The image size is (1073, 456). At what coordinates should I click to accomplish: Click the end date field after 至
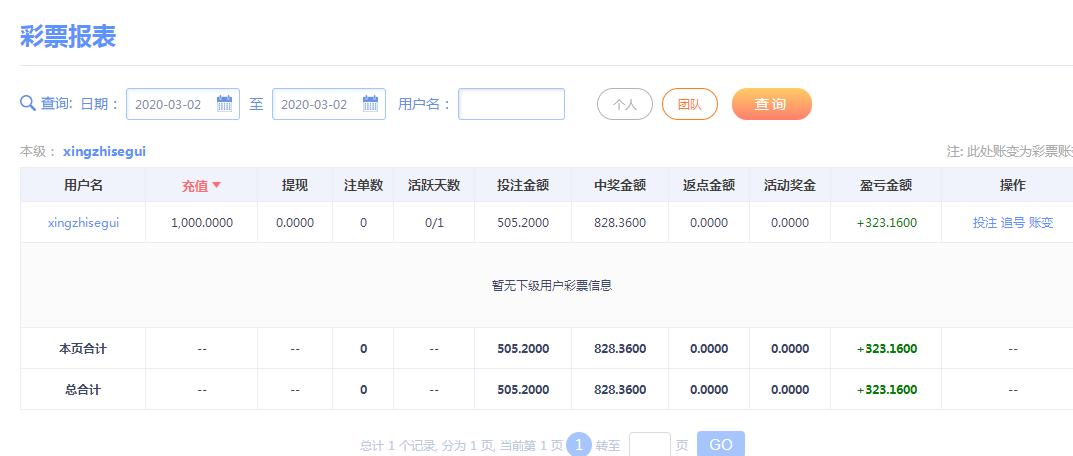point(328,104)
